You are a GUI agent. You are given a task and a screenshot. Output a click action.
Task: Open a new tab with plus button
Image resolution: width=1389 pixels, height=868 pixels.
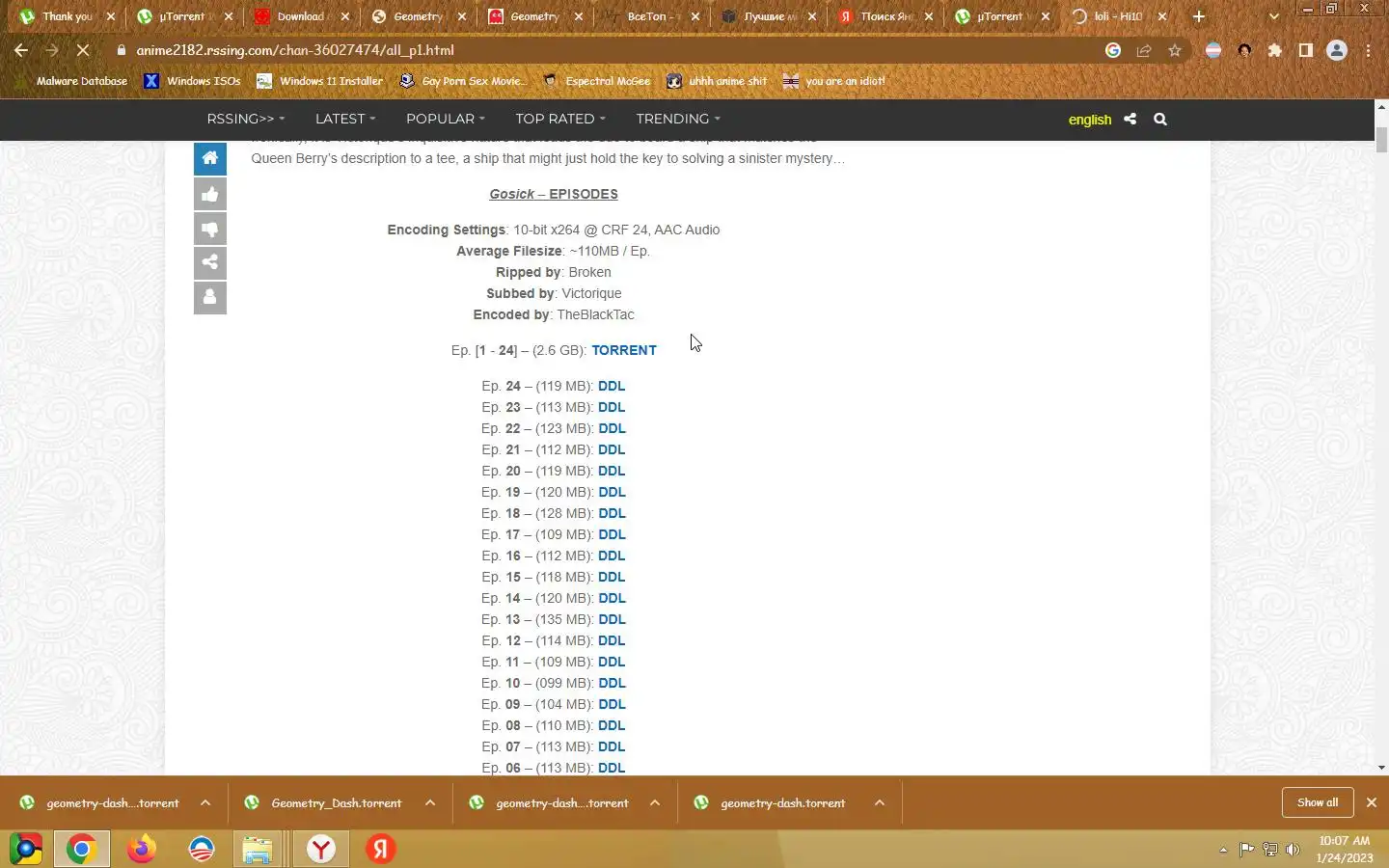(x=1199, y=16)
